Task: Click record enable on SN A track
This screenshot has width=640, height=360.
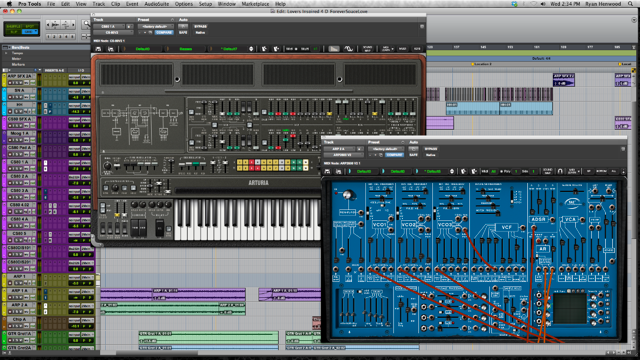Action: [11, 97]
